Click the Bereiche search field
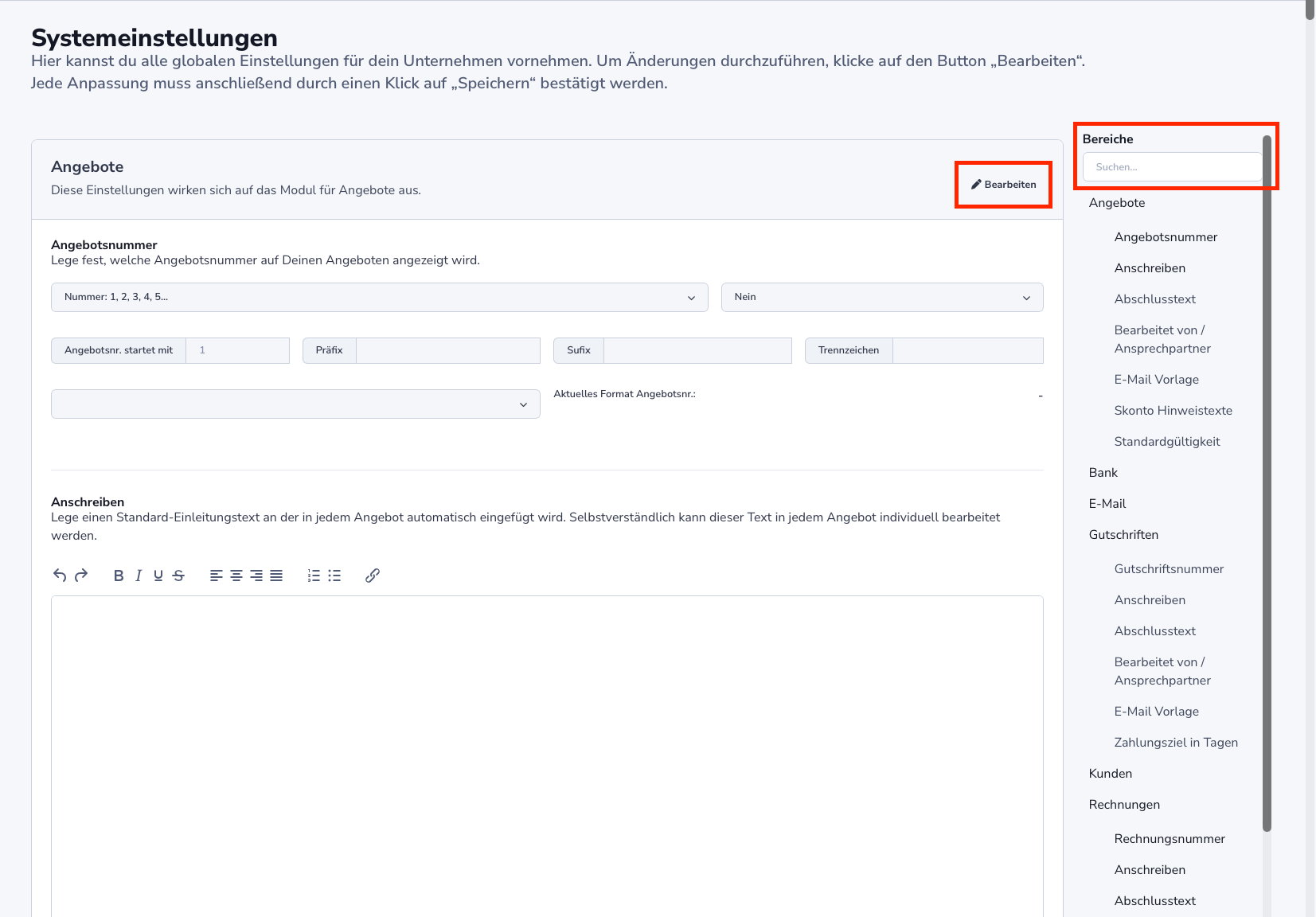The width and height of the screenshot is (1316, 917). pos(1171,167)
